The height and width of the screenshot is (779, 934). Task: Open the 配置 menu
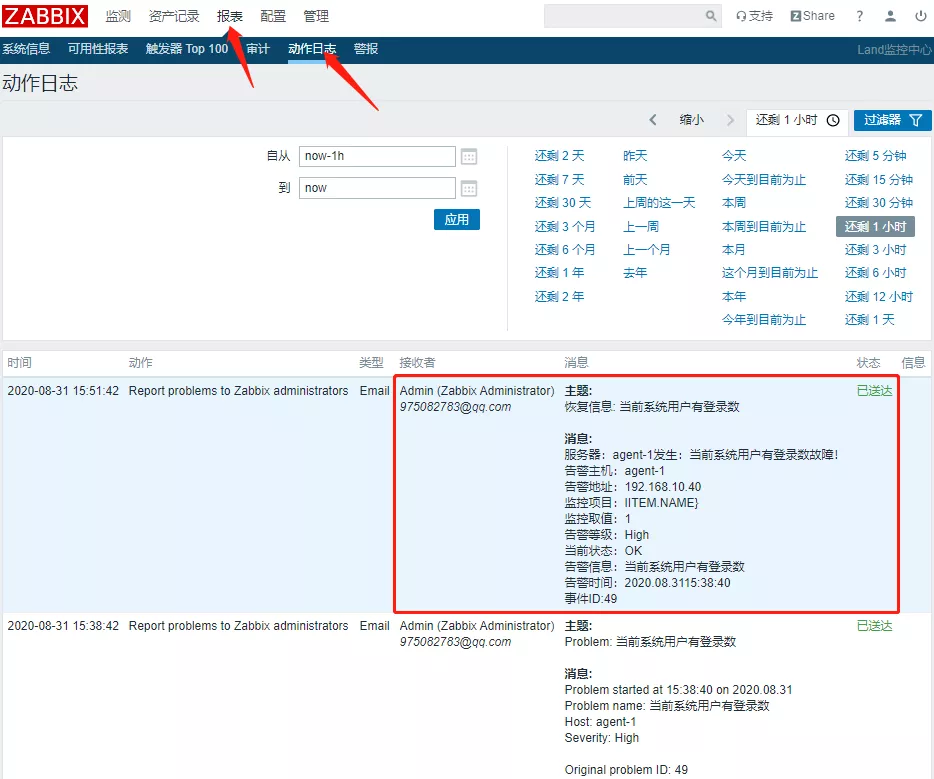(x=273, y=16)
